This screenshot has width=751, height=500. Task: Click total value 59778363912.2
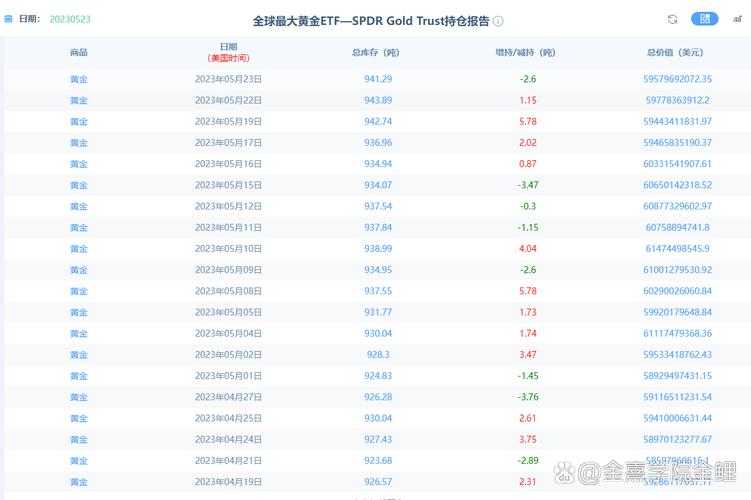(x=677, y=101)
